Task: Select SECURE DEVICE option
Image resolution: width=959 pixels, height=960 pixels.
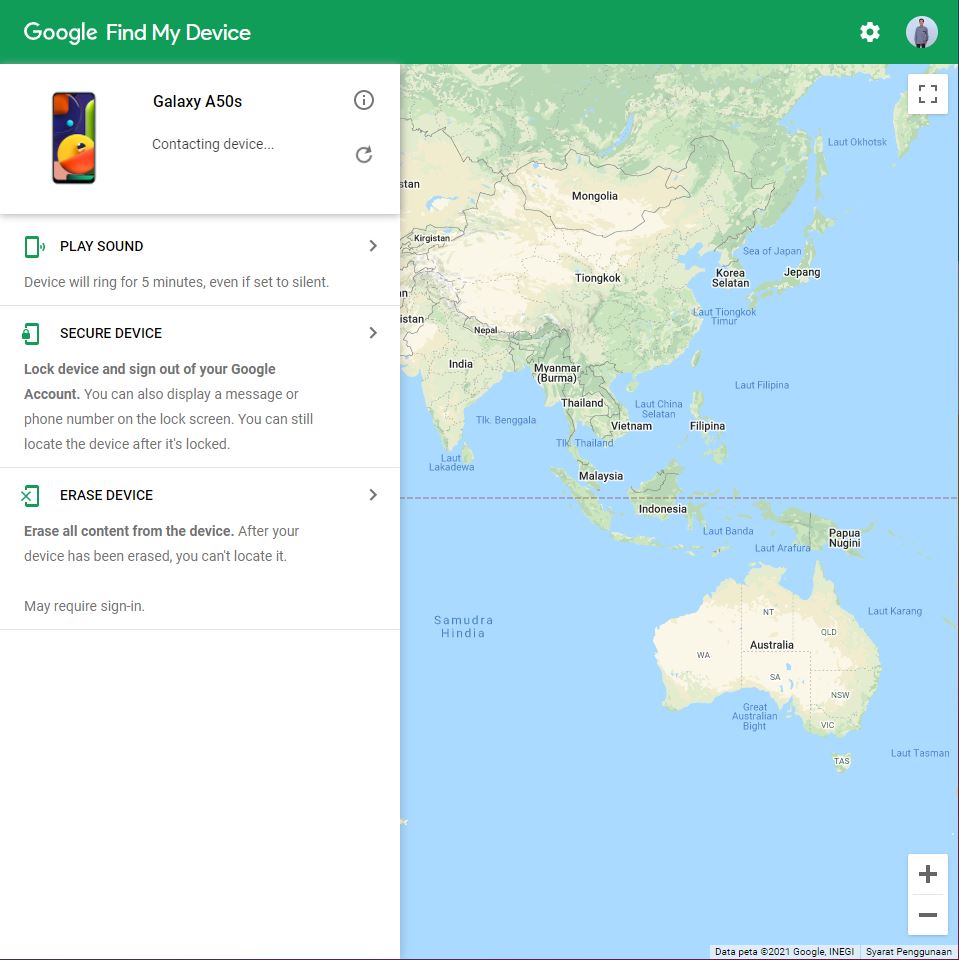Action: [x=111, y=333]
